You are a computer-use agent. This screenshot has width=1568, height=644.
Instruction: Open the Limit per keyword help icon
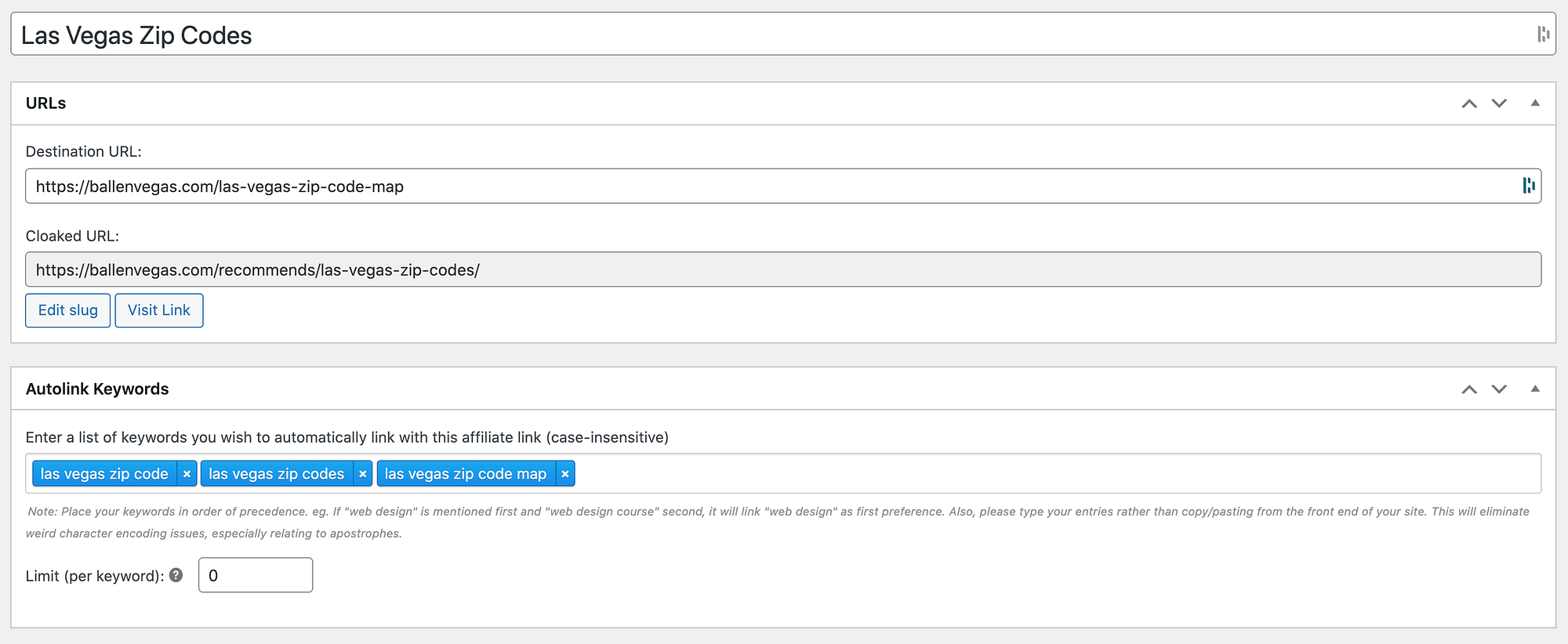pos(176,575)
